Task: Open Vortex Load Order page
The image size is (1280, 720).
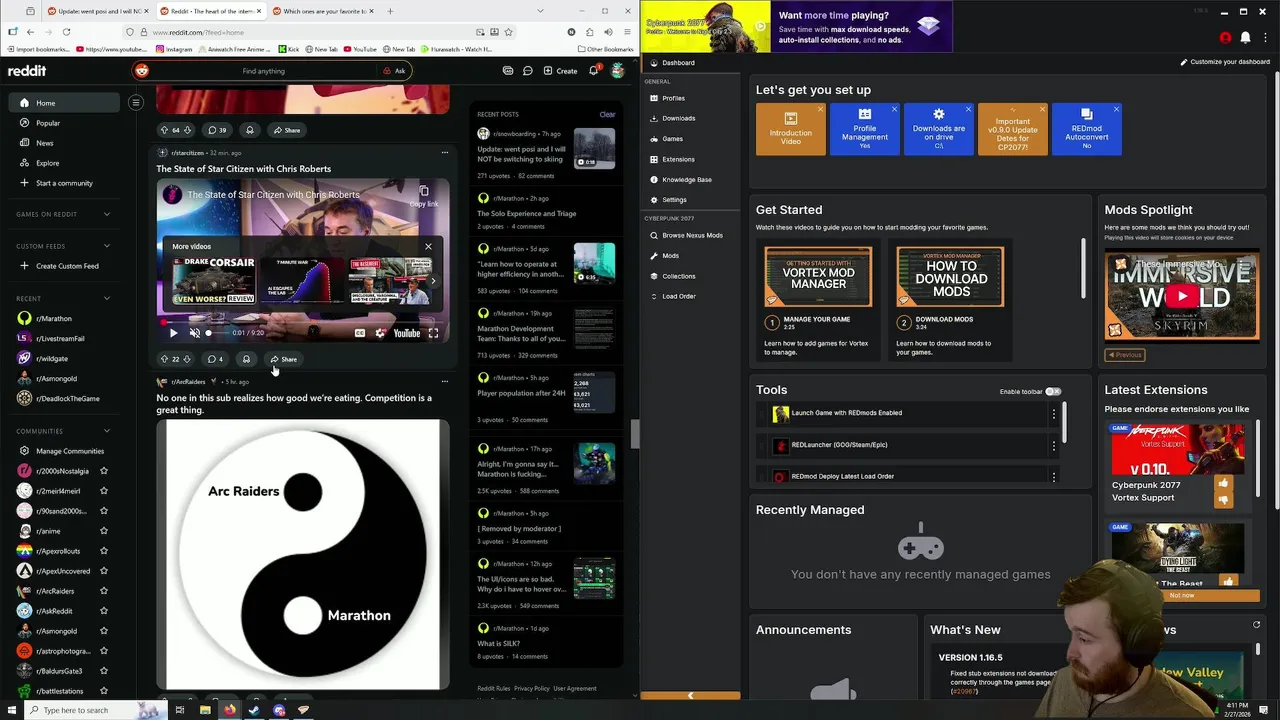Action: click(678, 296)
